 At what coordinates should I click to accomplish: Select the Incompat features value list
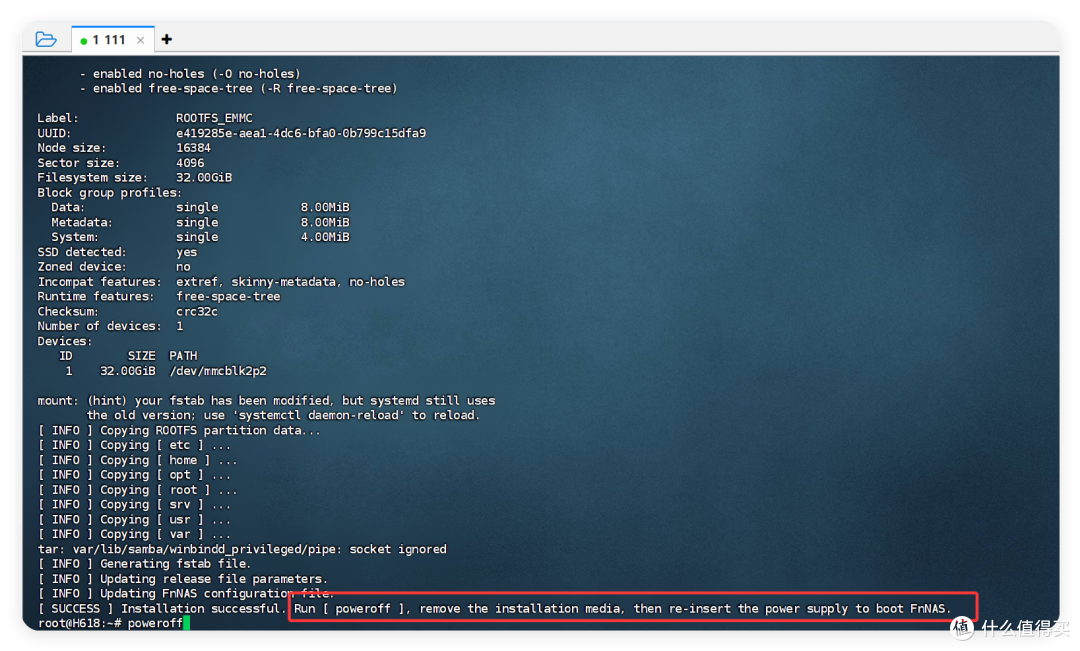pyautogui.click(x=290, y=282)
